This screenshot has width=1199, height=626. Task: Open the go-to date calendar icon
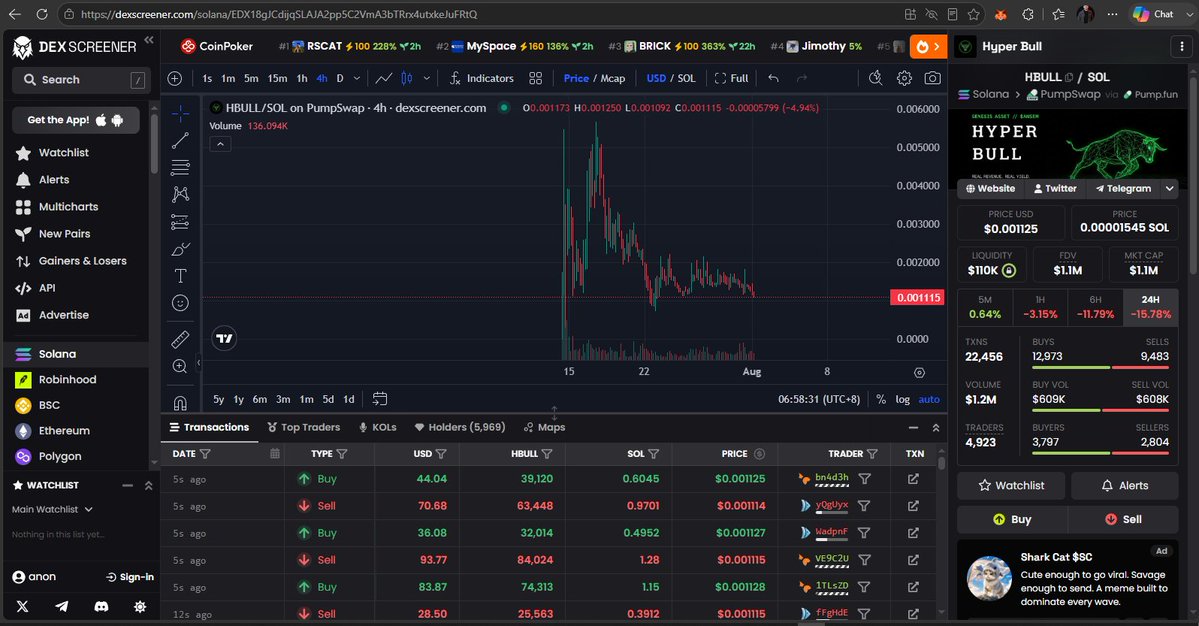[379, 399]
